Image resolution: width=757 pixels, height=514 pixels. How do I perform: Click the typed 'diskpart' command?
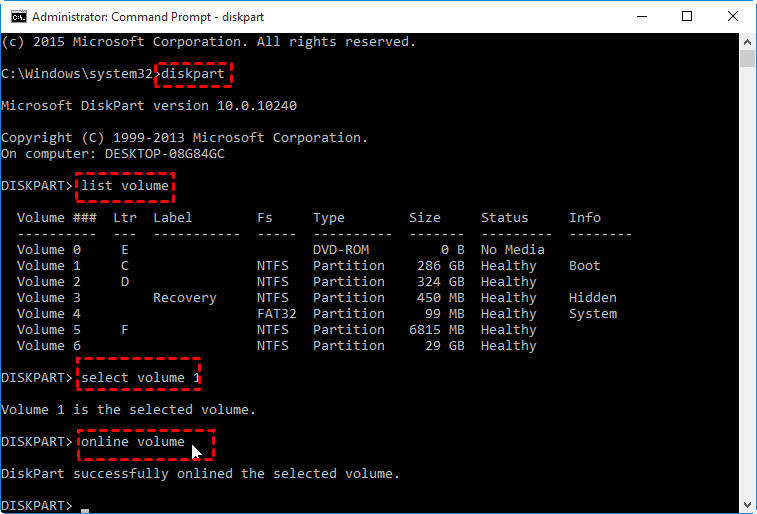tap(193, 74)
